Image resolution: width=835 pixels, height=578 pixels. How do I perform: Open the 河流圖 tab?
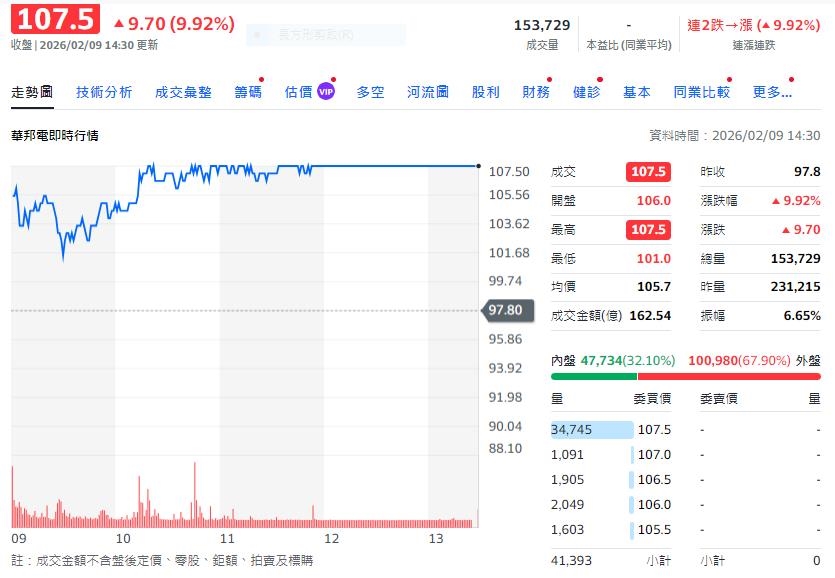[x=427, y=92]
